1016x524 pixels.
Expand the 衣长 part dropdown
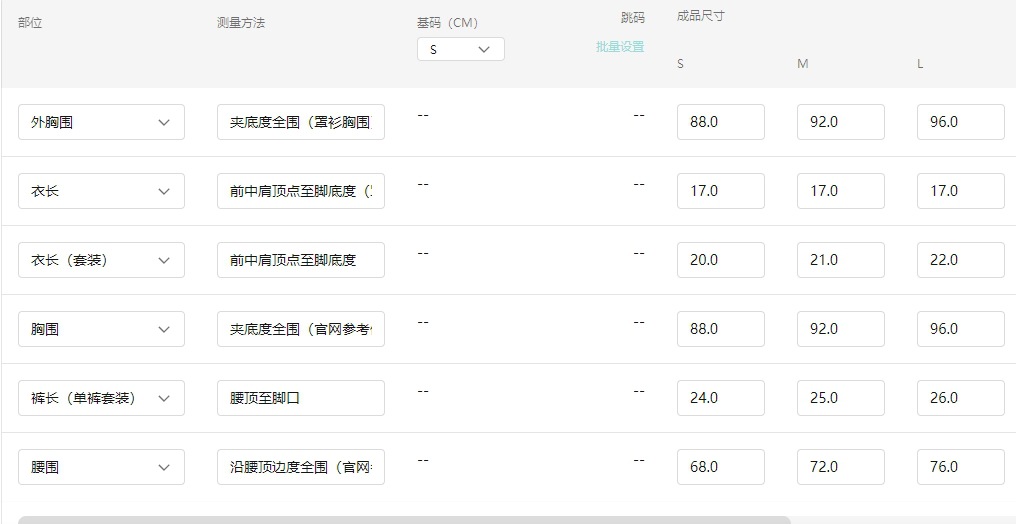tap(101, 191)
